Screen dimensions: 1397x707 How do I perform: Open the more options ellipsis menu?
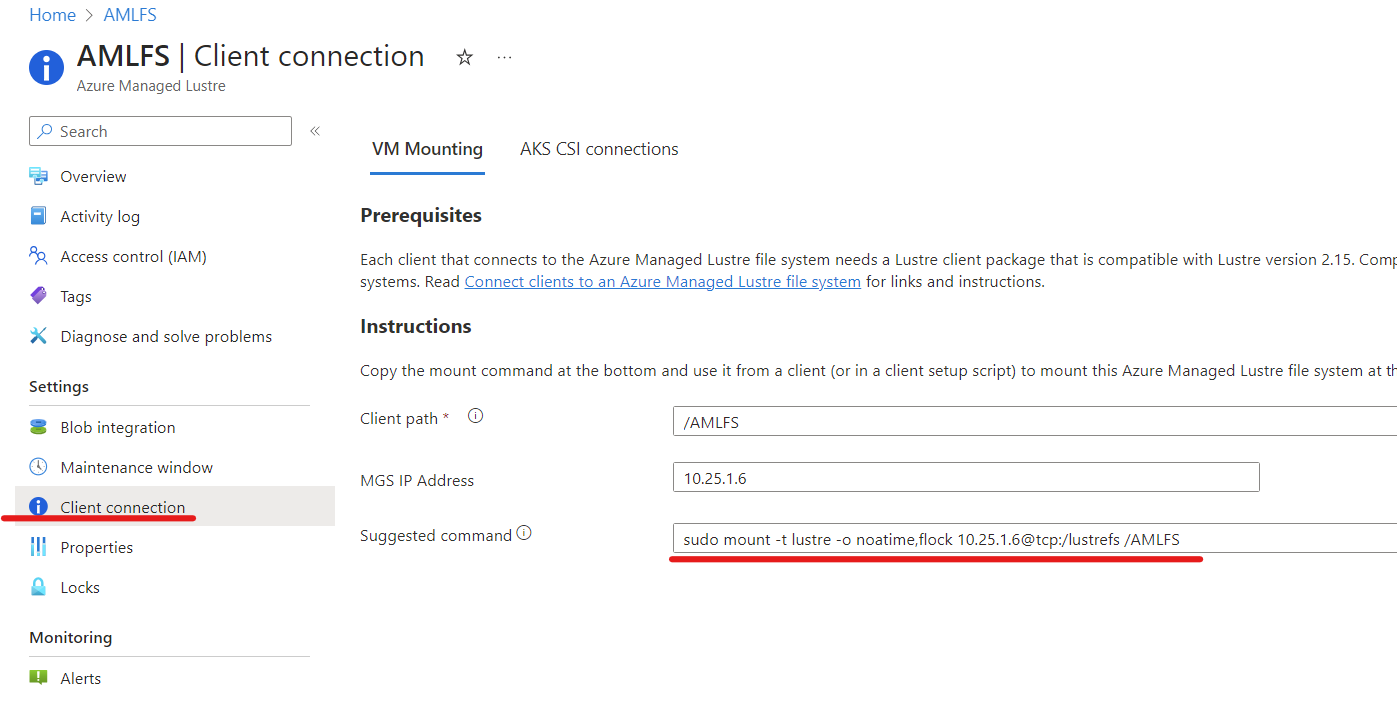(504, 58)
